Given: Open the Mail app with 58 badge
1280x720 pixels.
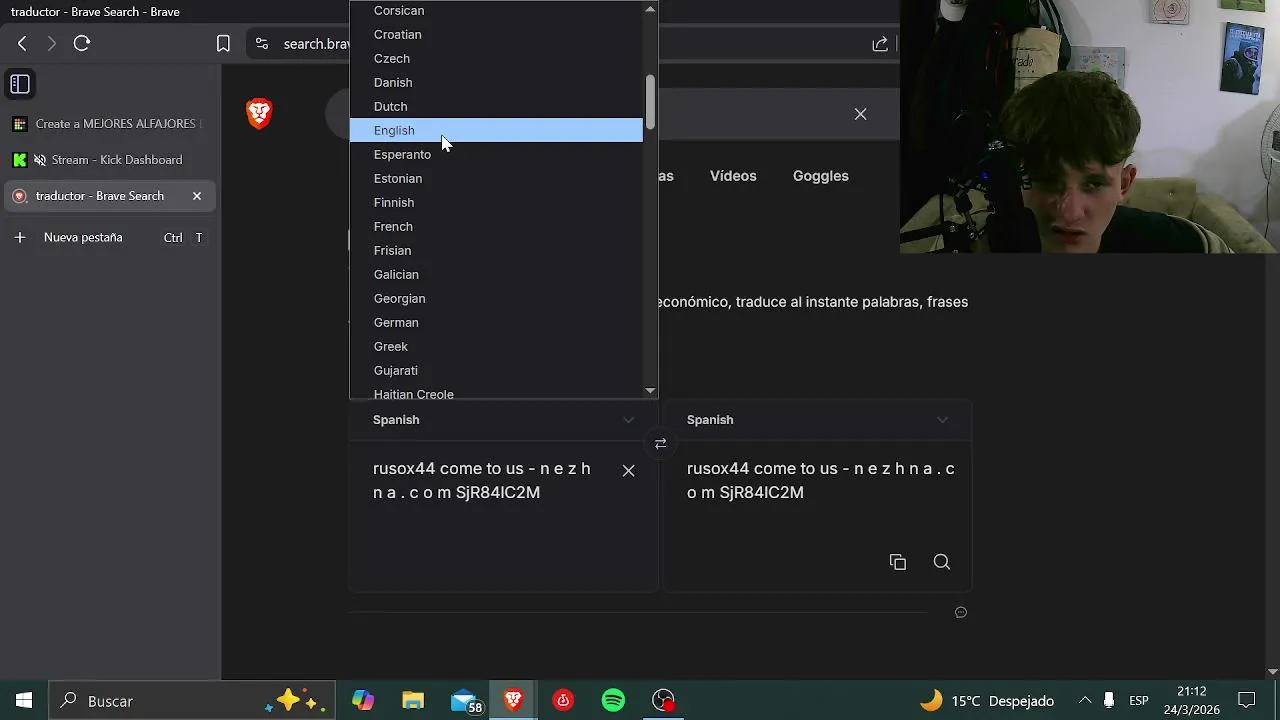Looking at the screenshot, I should (466, 701).
